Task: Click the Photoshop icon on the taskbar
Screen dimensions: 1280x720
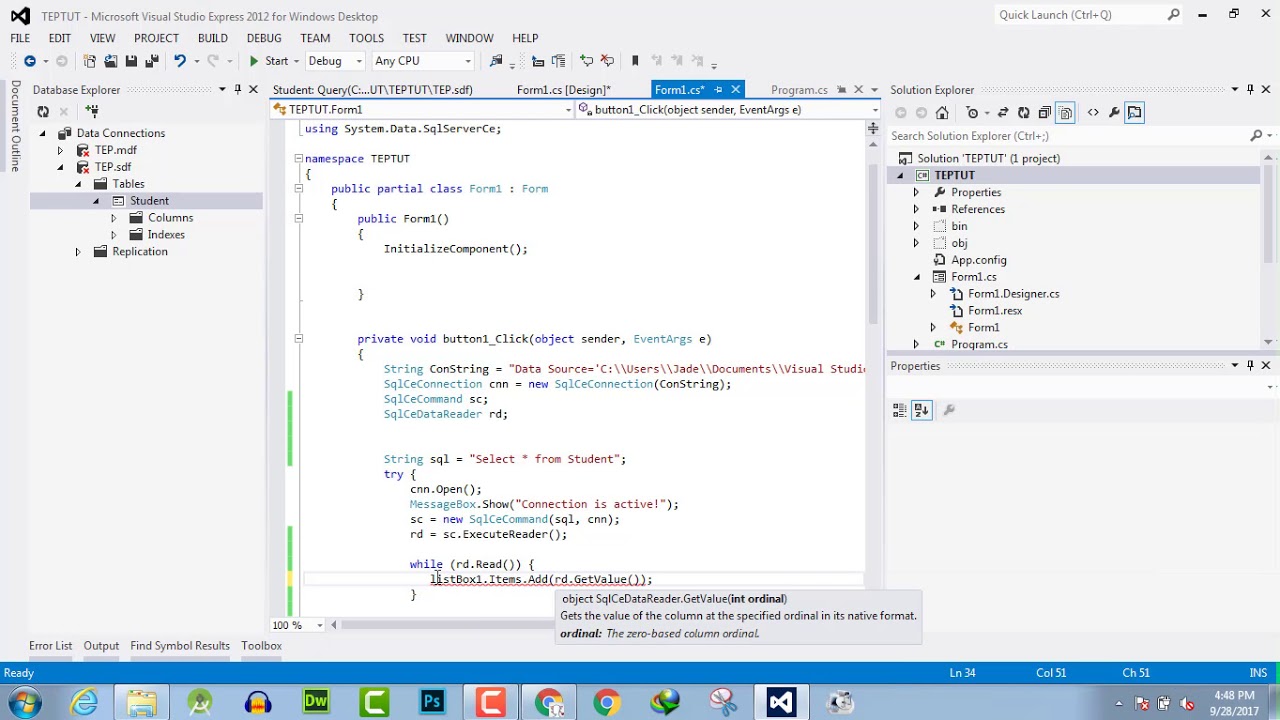Action: 432,702
